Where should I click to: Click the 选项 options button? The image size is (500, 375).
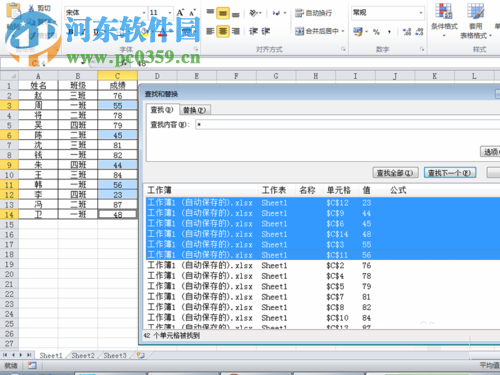[490, 152]
